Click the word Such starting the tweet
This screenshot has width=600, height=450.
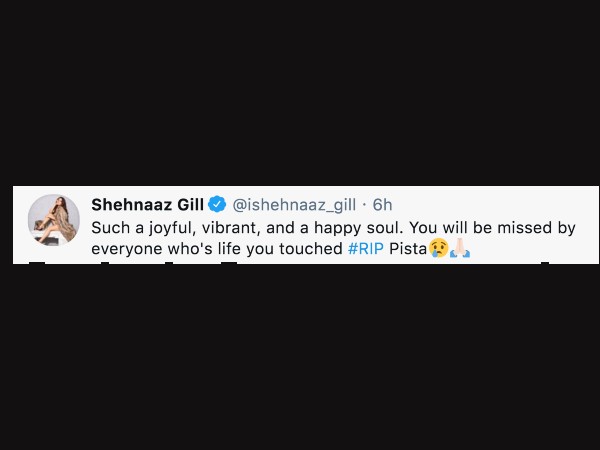pyautogui.click(x=111, y=228)
